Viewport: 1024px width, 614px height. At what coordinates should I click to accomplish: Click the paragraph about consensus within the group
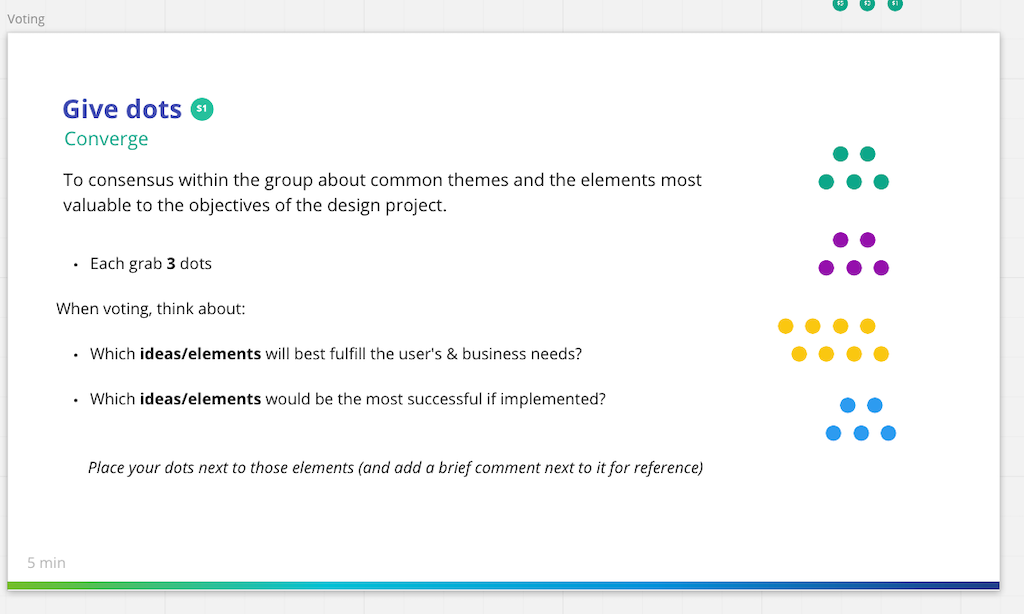(x=382, y=193)
